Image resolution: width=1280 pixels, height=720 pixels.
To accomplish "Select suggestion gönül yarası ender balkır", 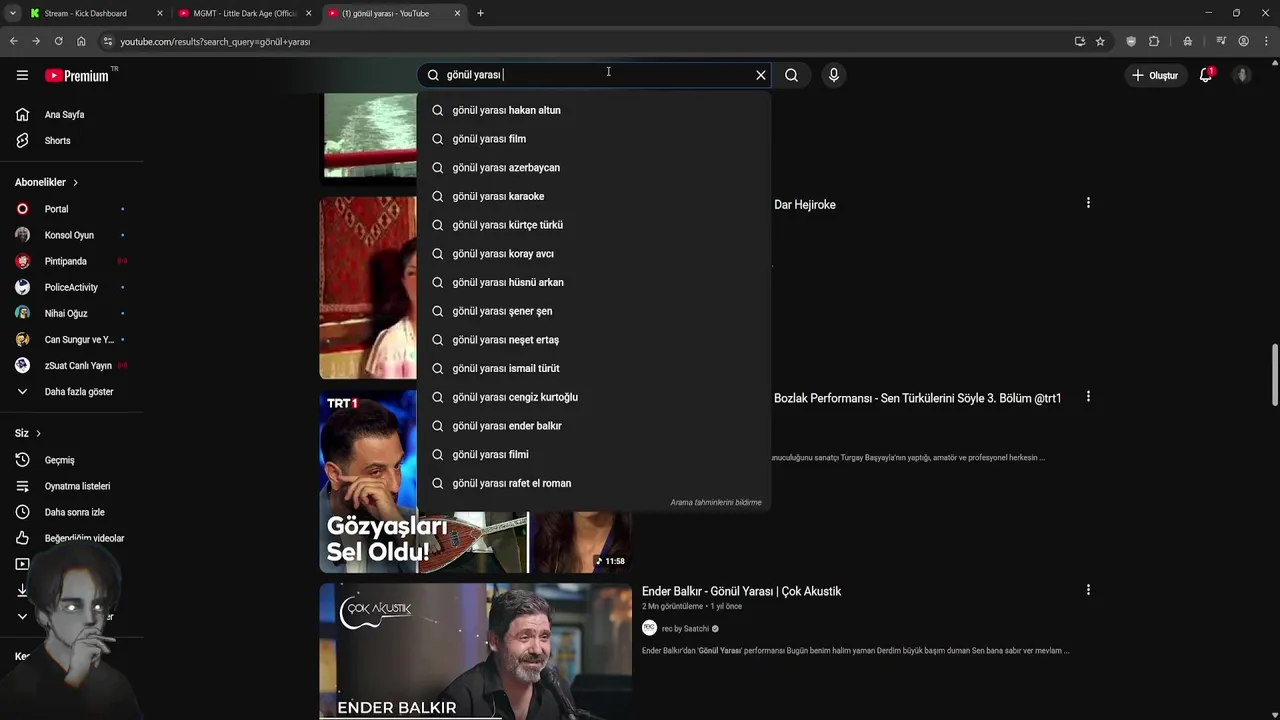I will point(594,426).
